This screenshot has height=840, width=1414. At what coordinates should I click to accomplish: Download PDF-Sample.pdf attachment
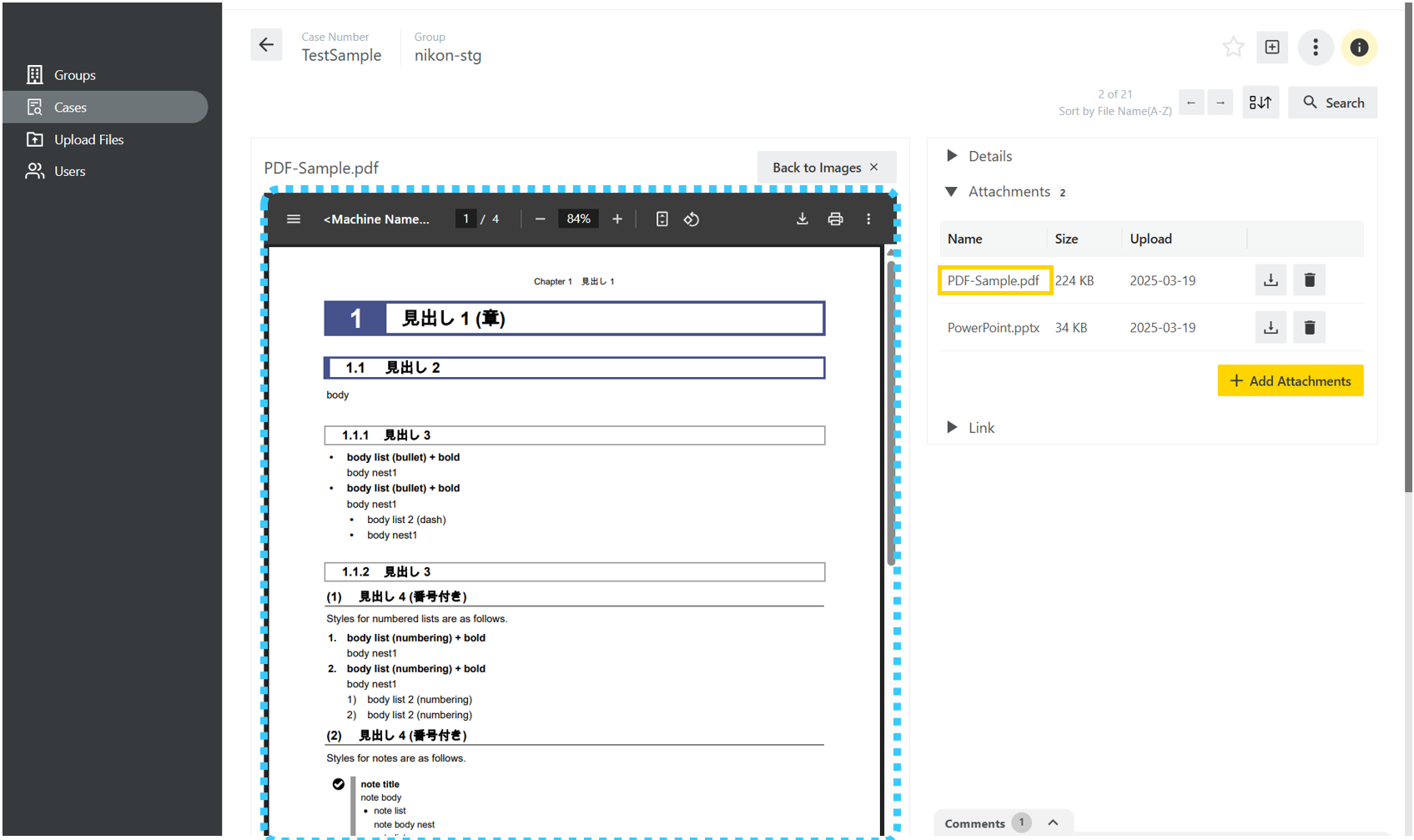coord(1271,280)
